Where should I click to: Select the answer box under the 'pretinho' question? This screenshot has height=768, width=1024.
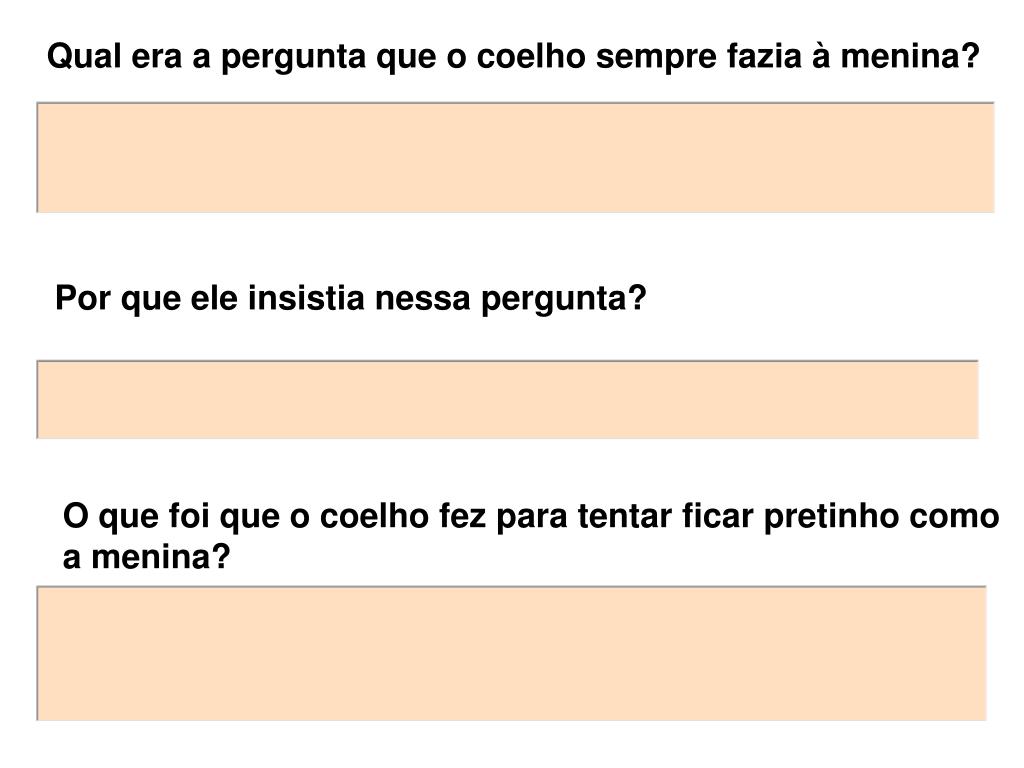pyautogui.click(x=511, y=653)
